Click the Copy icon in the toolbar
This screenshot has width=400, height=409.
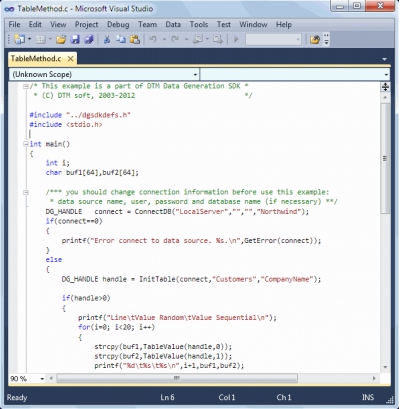(x=121, y=39)
